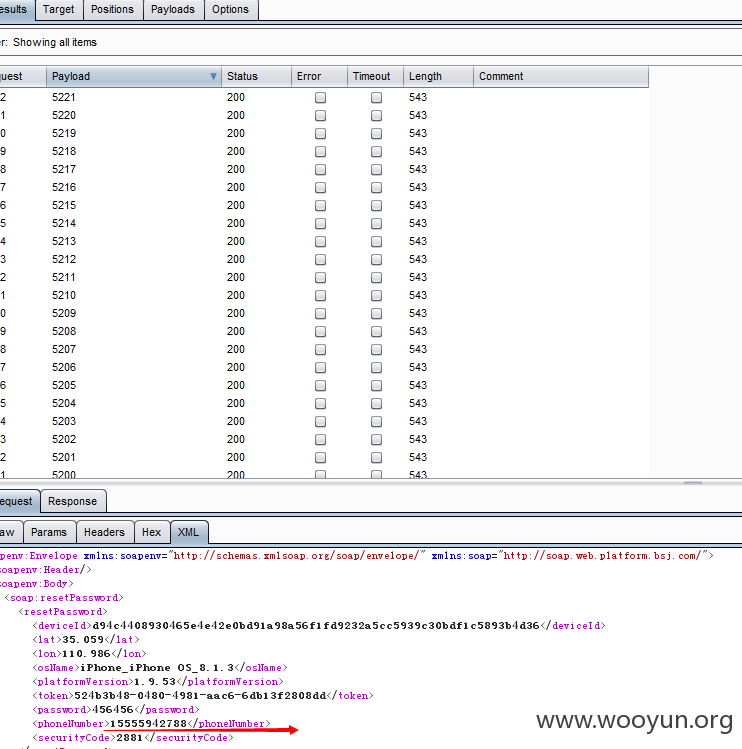Screen dimensions: 742x749
Task: Click length 543 in payload 5210 row
Action: coord(418,295)
